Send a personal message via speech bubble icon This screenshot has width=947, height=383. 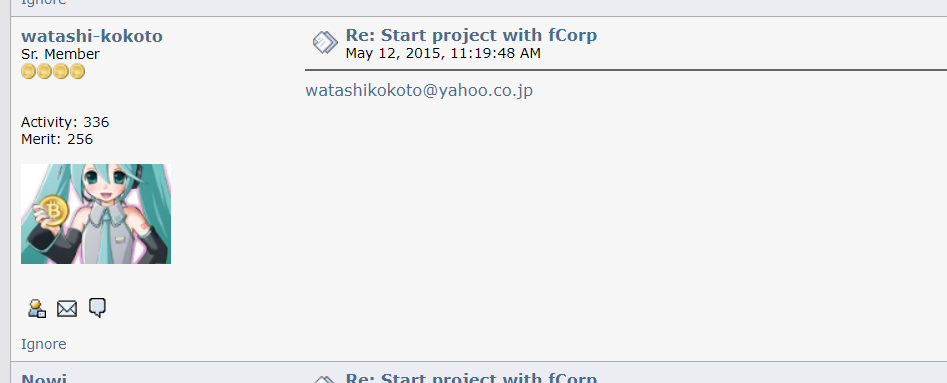pyautogui.click(x=97, y=307)
